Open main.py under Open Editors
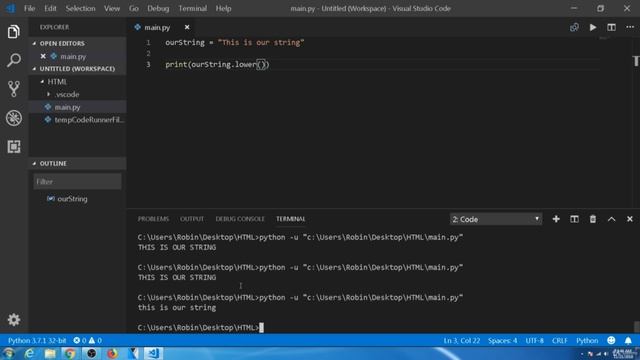The height and width of the screenshot is (360, 640). 77,56
